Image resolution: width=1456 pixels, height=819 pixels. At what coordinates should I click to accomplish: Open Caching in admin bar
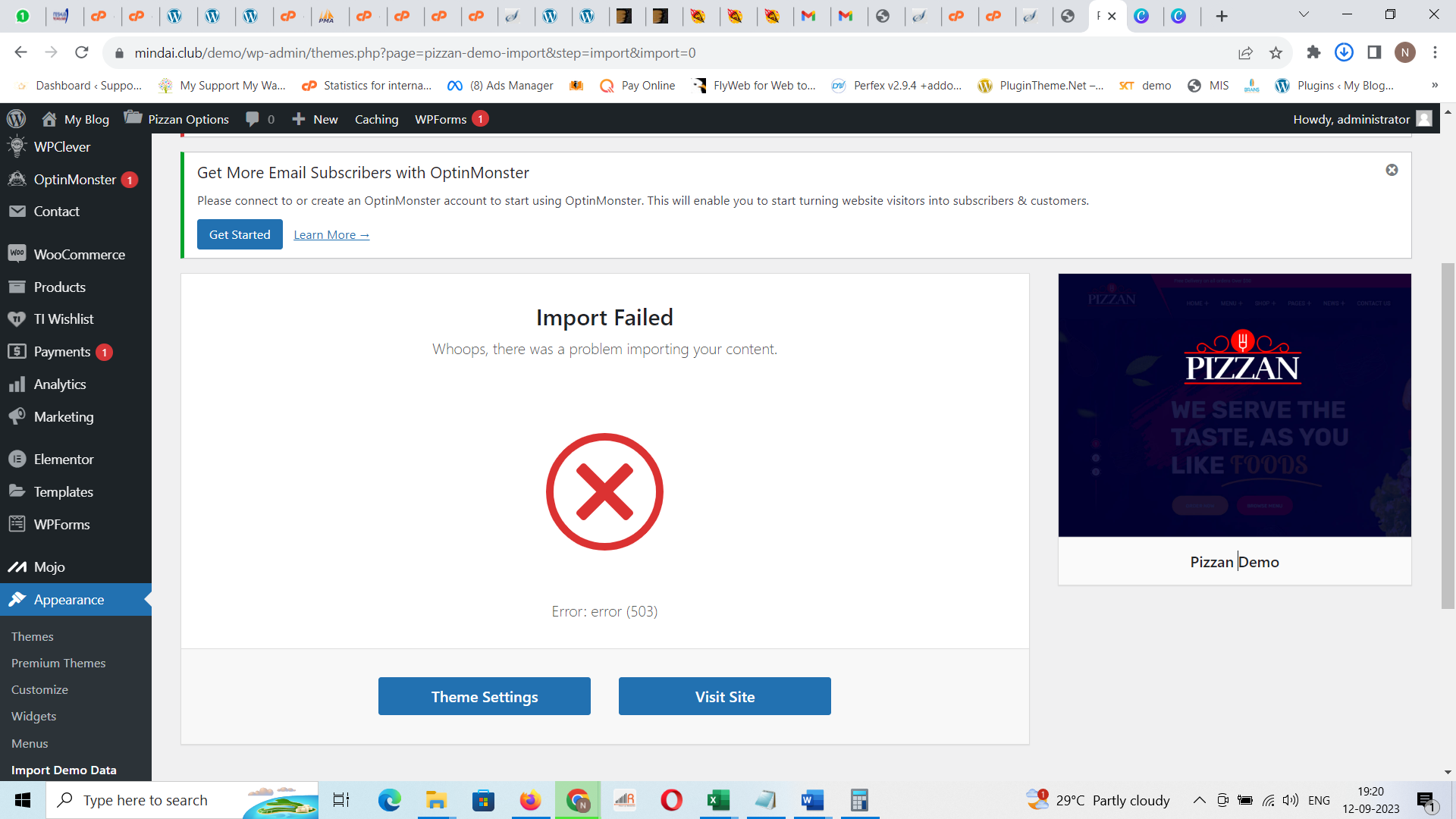pos(376,119)
